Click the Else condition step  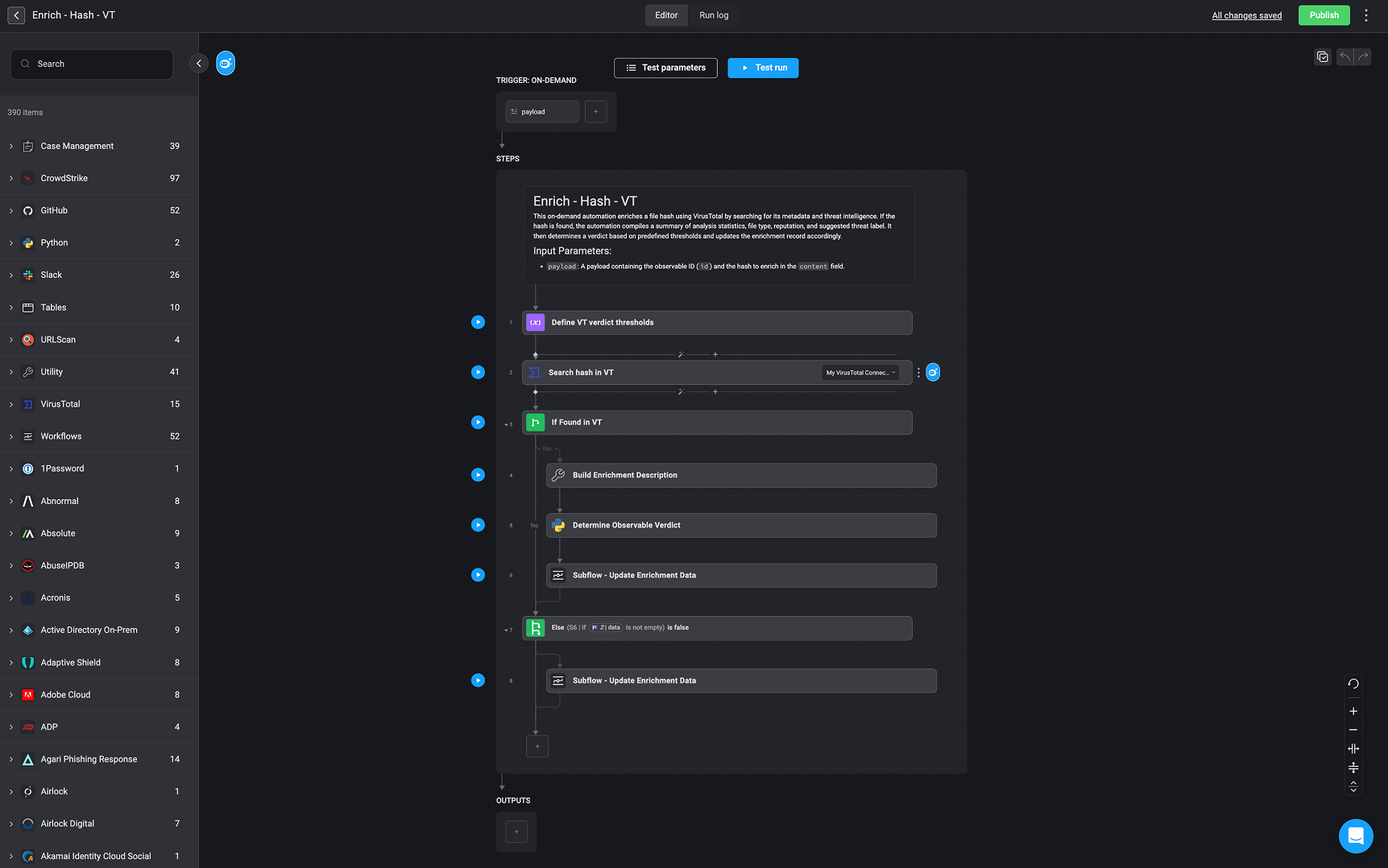717,628
